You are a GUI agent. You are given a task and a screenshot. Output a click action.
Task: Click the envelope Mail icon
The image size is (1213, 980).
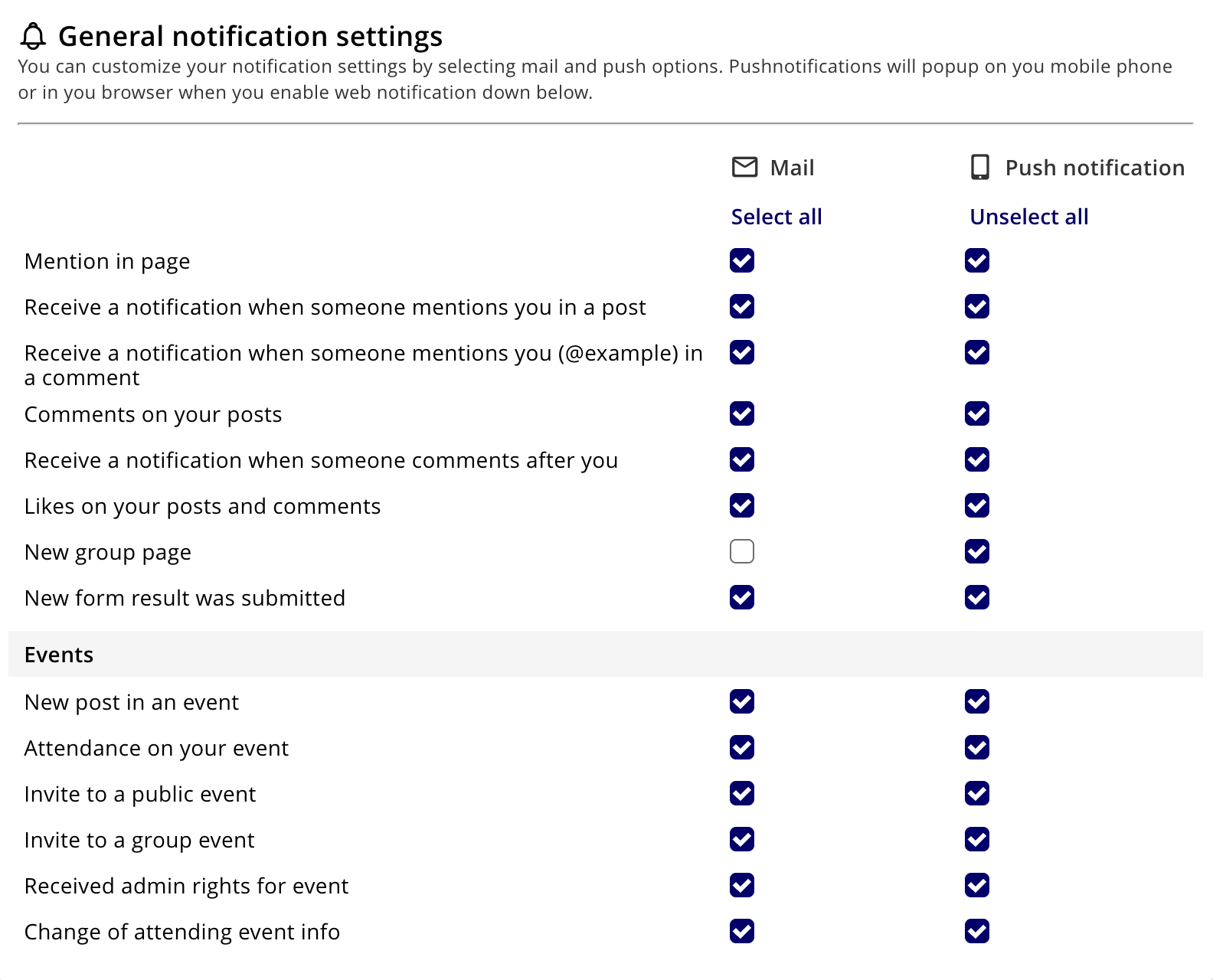(x=744, y=167)
